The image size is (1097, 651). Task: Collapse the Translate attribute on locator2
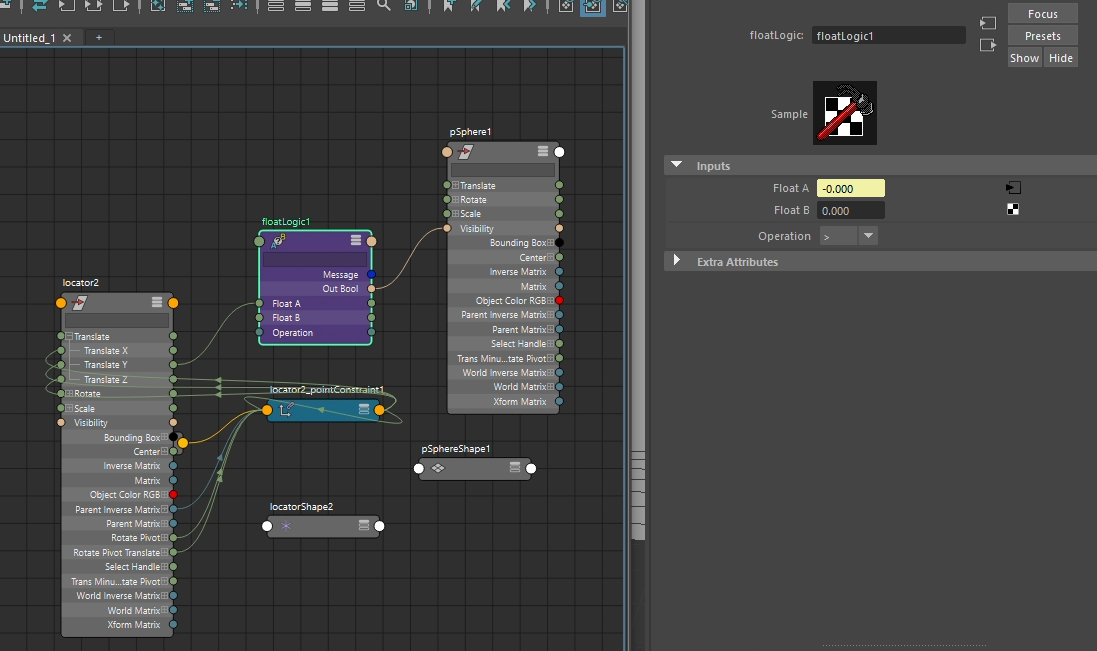tap(69, 336)
